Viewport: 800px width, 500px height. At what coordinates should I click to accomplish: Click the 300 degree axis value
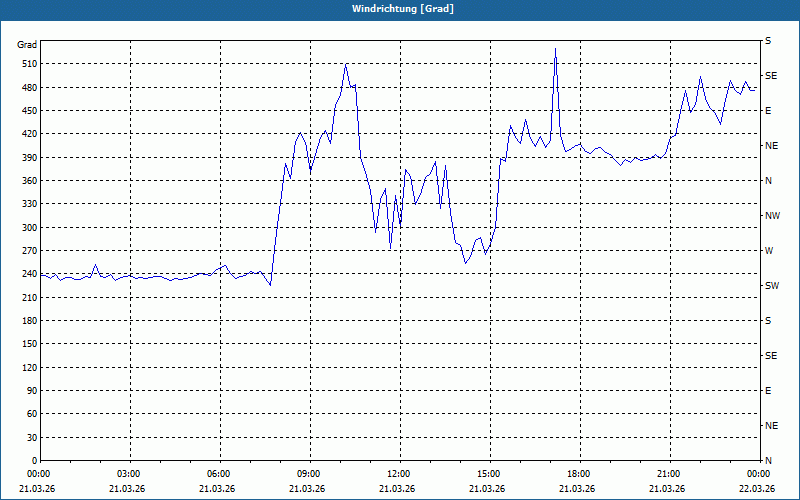(30, 228)
